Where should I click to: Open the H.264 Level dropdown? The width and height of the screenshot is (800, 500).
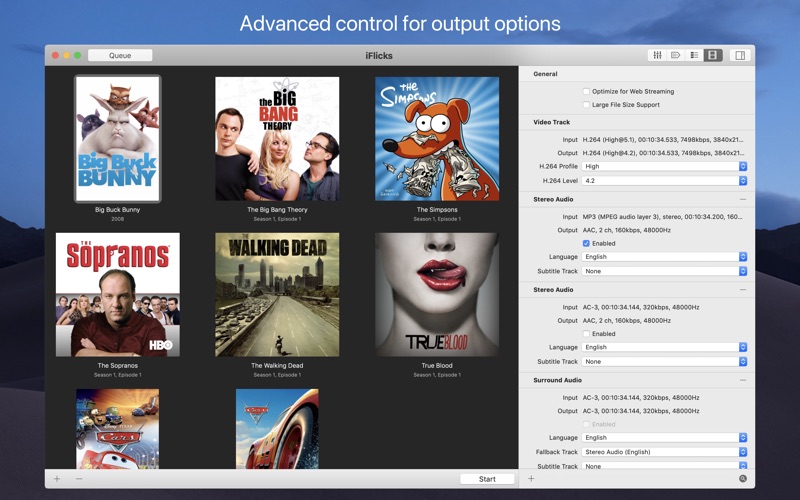tap(664, 181)
